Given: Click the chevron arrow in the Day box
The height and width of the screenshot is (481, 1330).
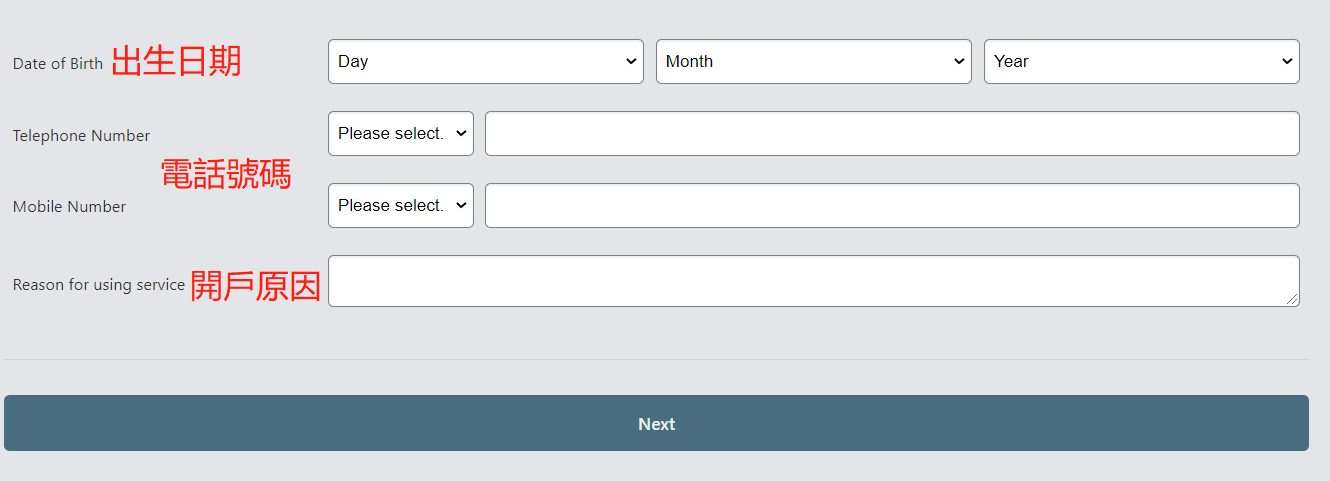Looking at the screenshot, I should tap(630, 62).
